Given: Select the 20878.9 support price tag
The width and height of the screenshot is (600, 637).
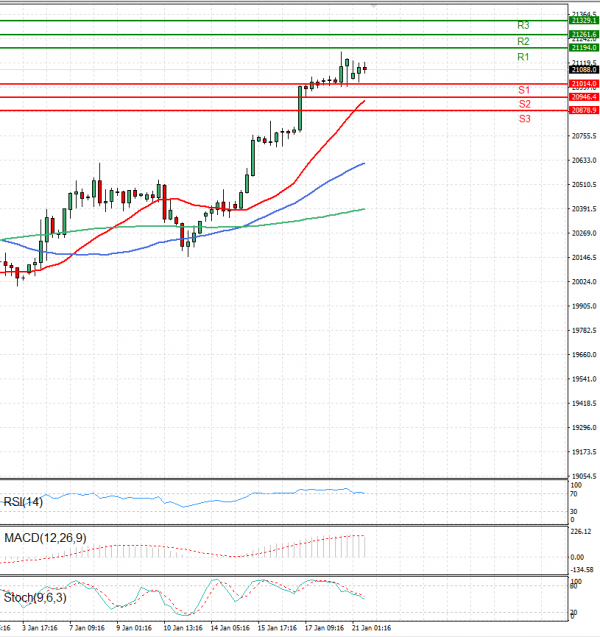Looking at the screenshot, I should tap(584, 110).
